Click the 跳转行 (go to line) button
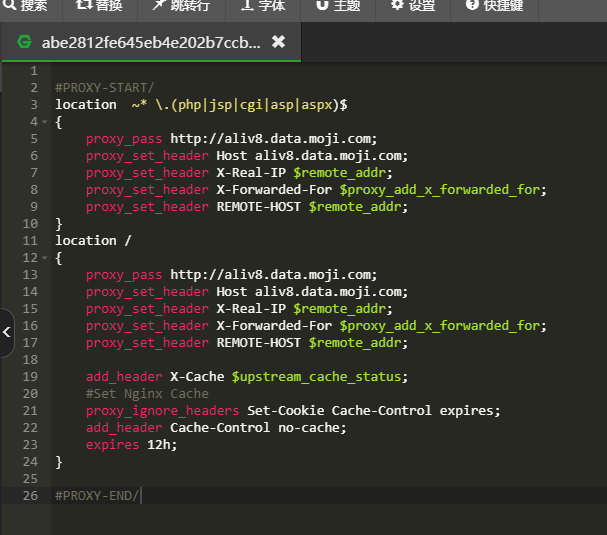This screenshot has height=535, width=607. (181, 6)
